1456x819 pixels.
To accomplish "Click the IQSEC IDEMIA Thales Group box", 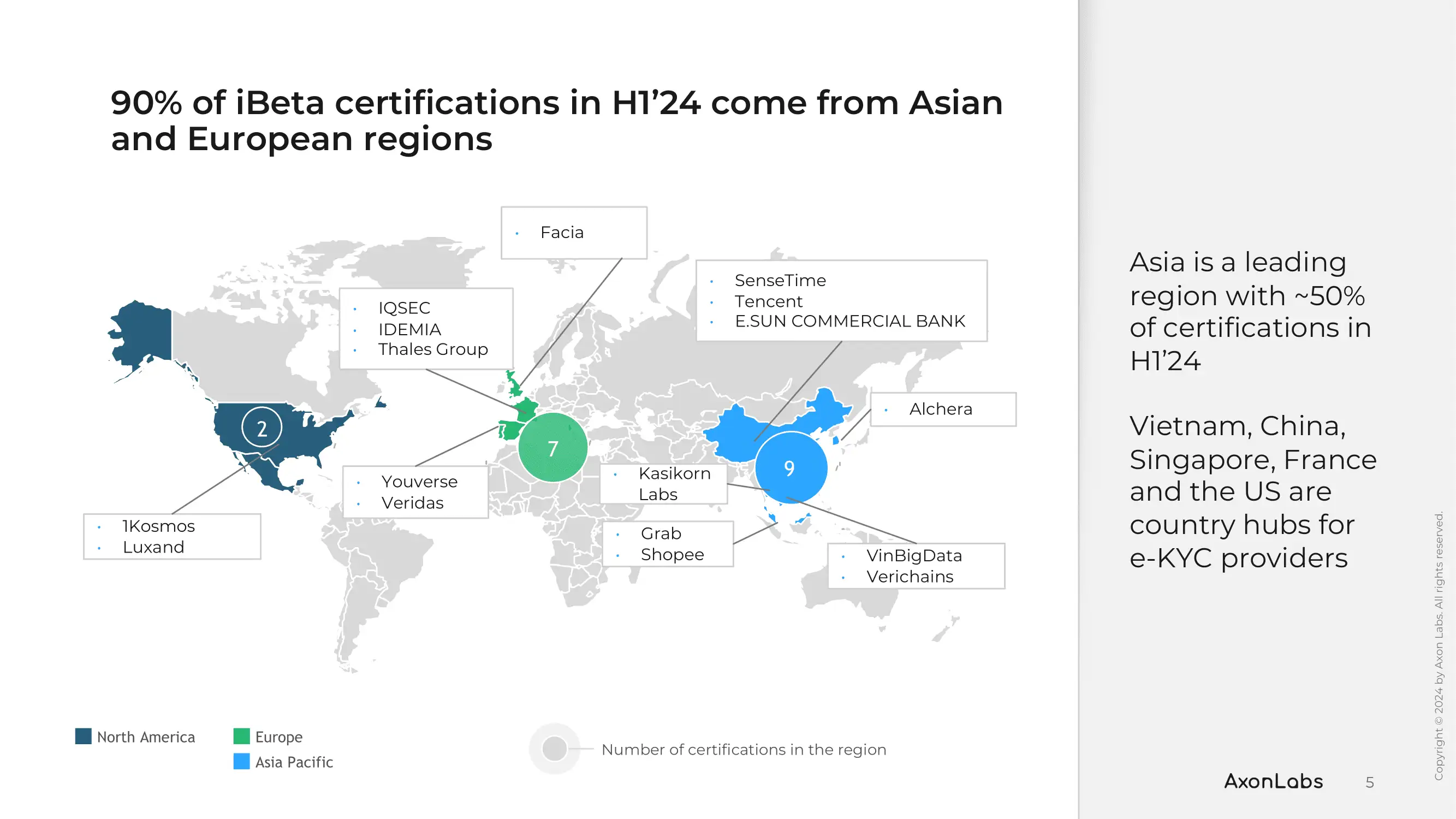I will 426,328.
